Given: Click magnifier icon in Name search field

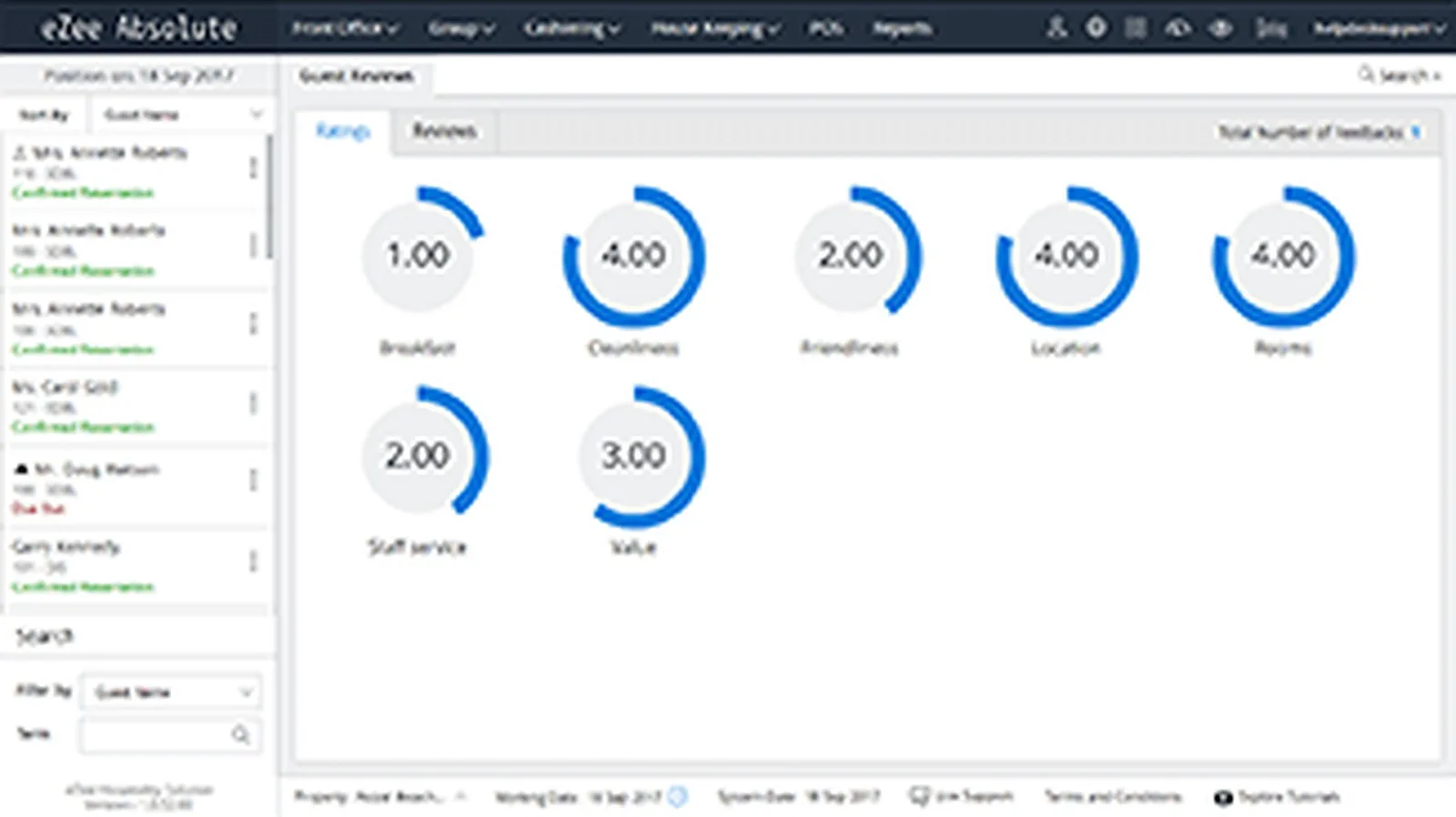Looking at the screenshot, I should 240,734.
